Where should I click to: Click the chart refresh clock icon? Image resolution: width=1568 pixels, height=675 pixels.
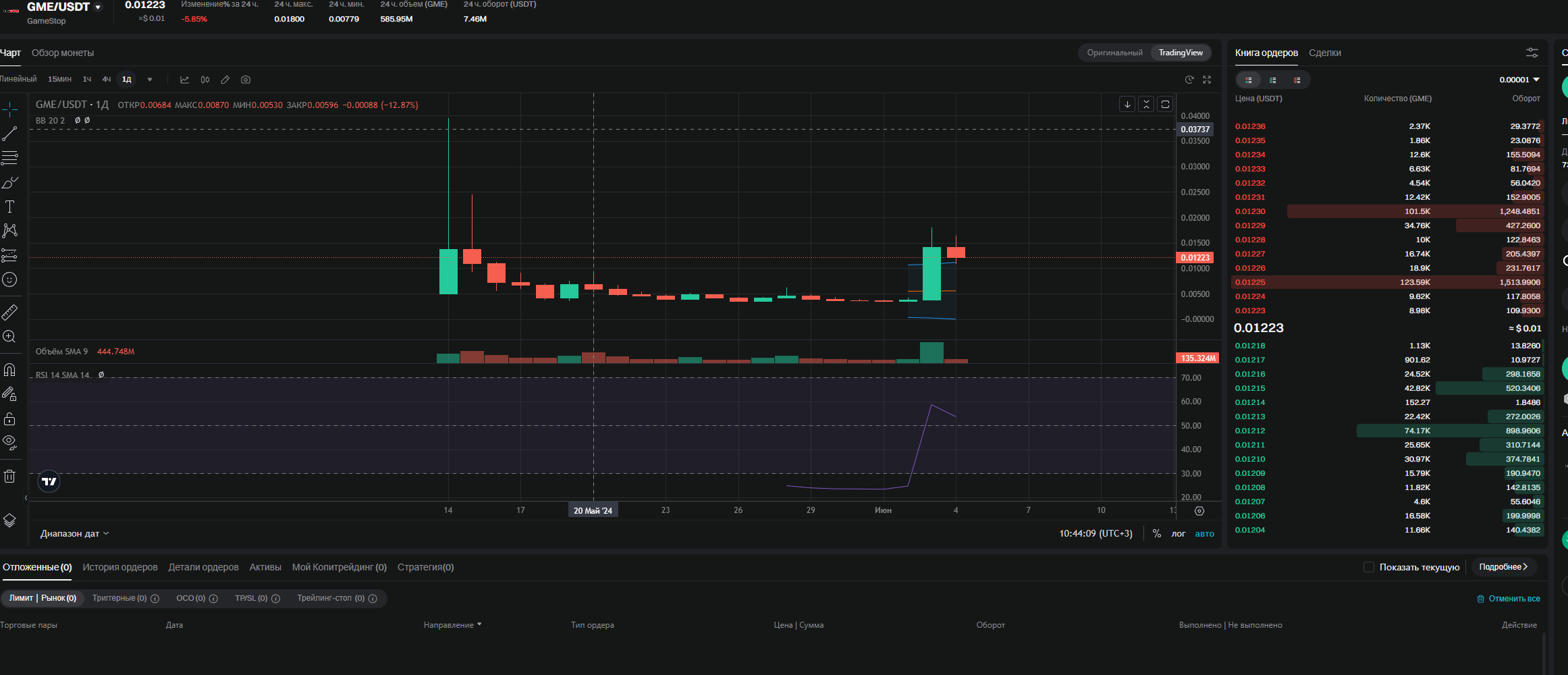1189,80
